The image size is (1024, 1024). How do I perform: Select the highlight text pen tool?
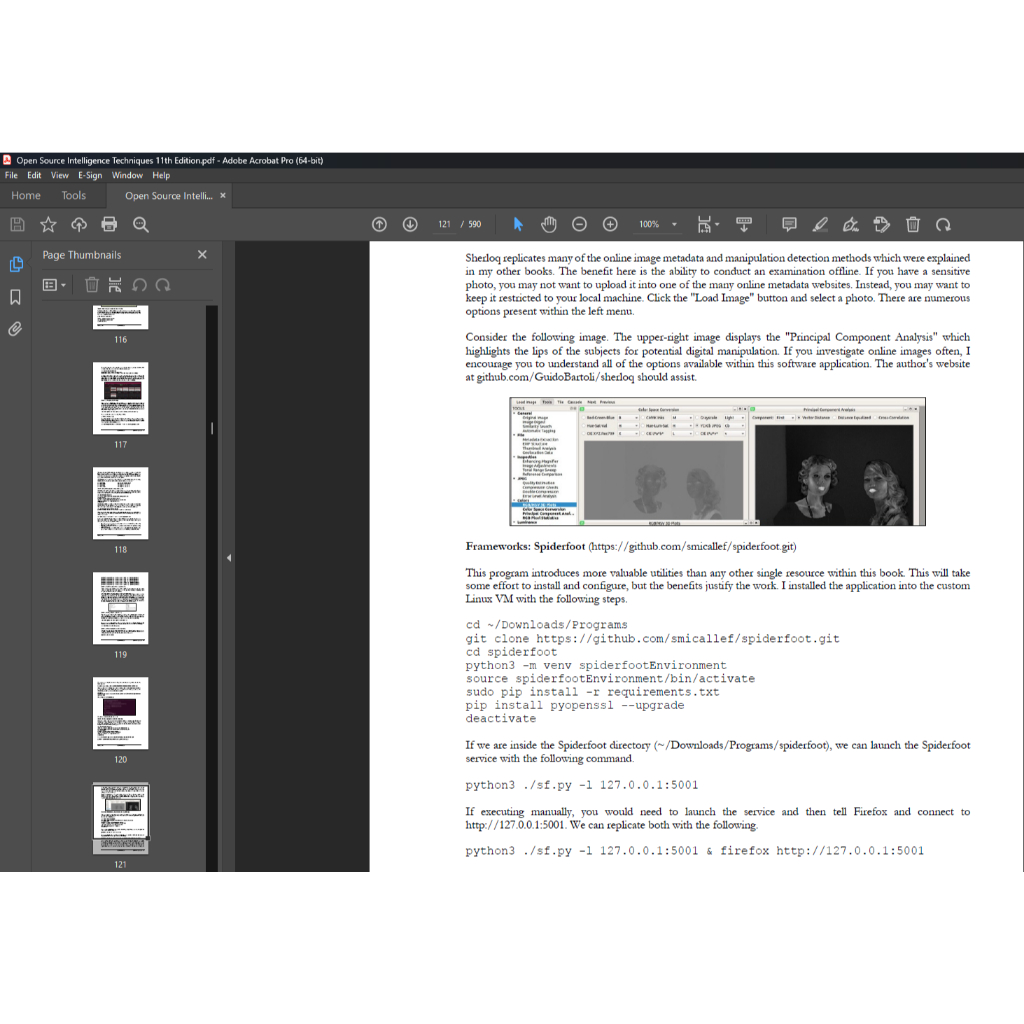pos(820,225)
